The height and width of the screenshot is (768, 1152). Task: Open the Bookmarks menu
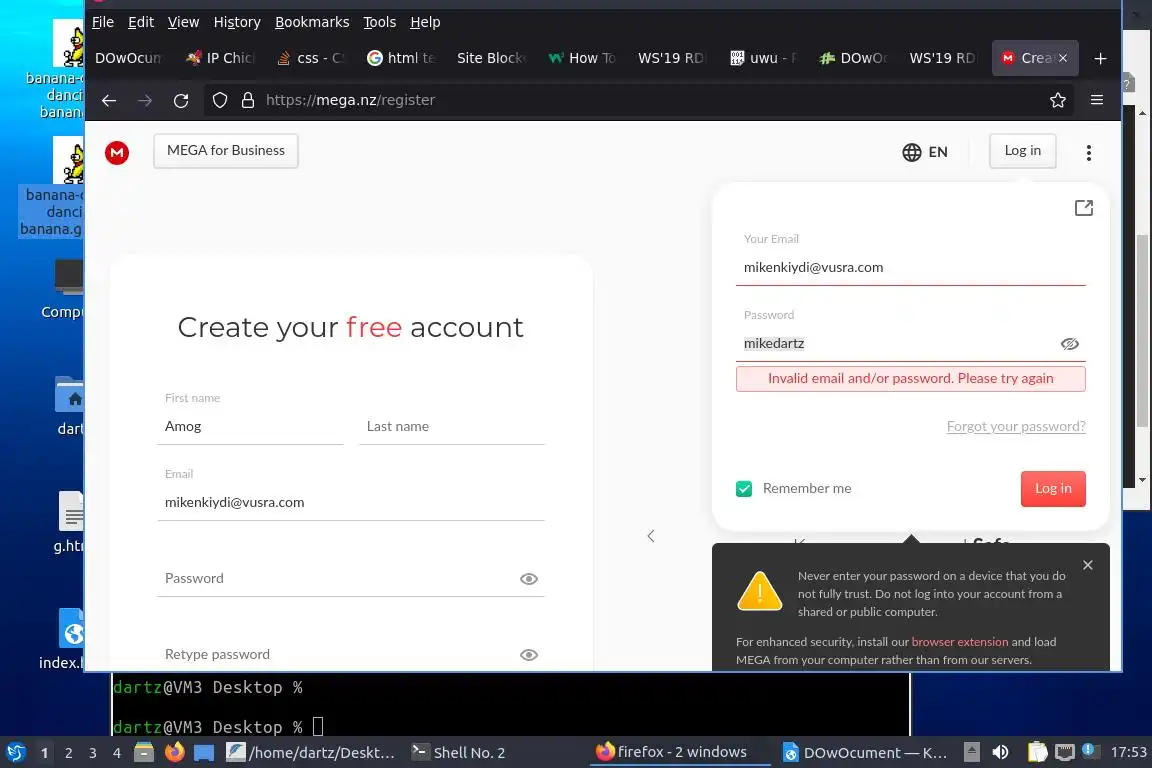pyautogui.click(x=312, y=22)
